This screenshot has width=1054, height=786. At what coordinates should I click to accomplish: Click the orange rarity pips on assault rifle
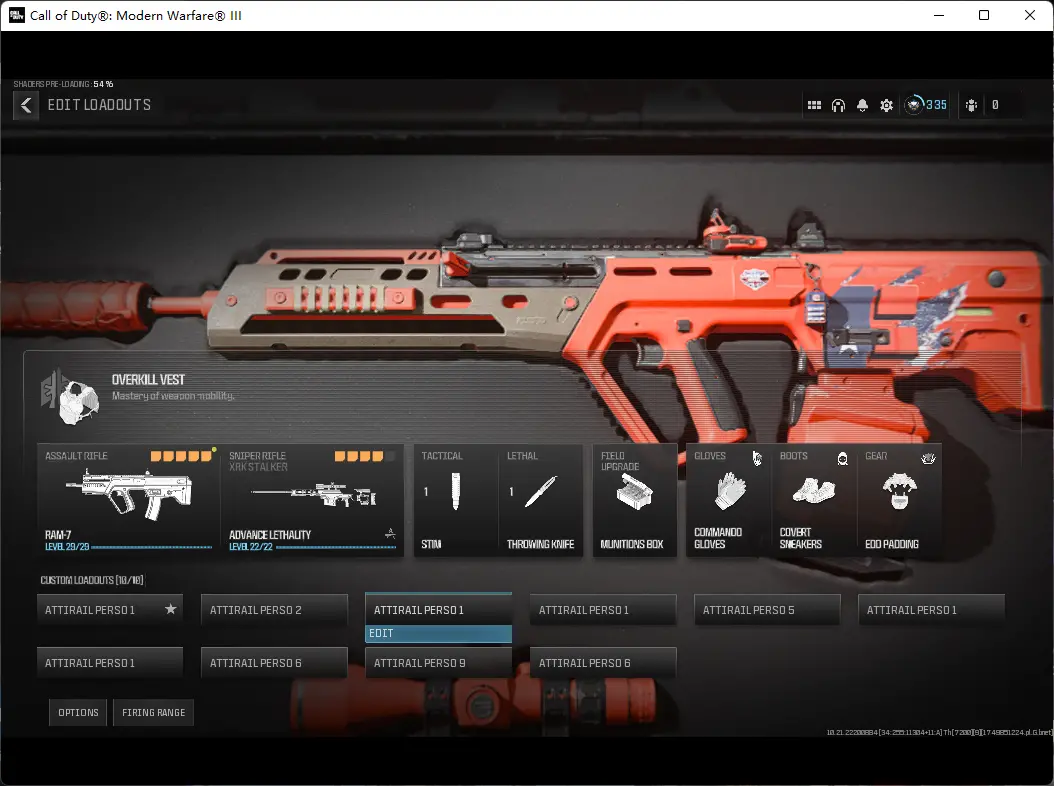(x=181, y=457)
